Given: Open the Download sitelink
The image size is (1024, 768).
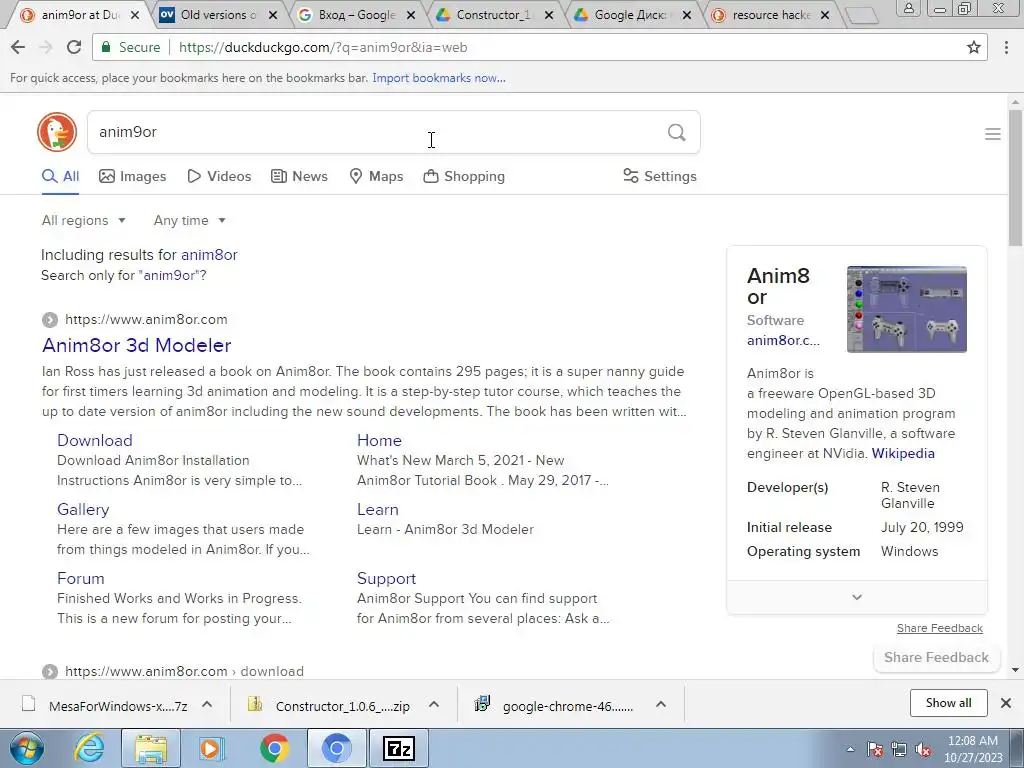Looking at the screenshot, I should (95, 441).
